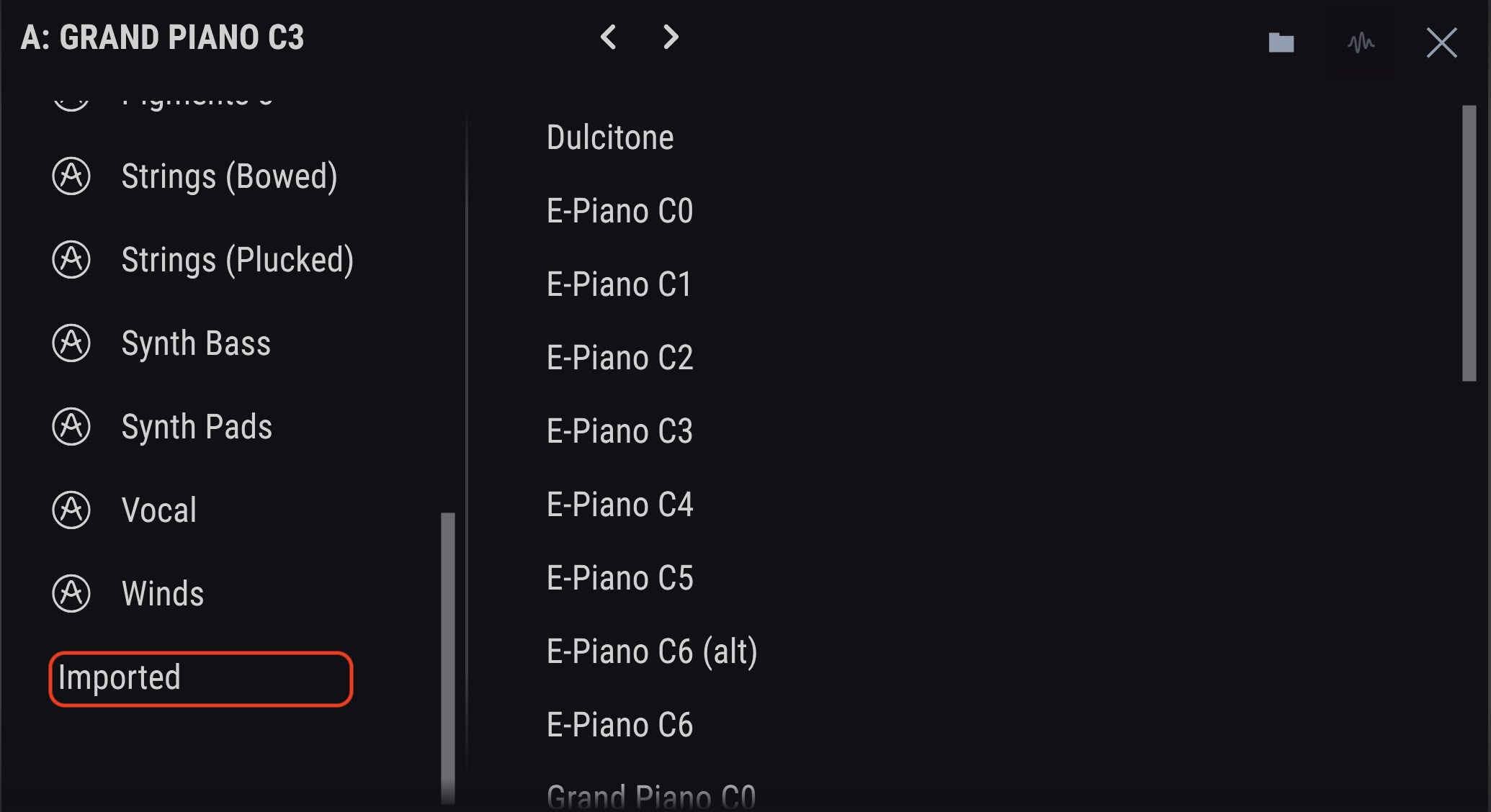
Task: Pick the E-Piano C3 sample
Action: click(x=619, y=431)
